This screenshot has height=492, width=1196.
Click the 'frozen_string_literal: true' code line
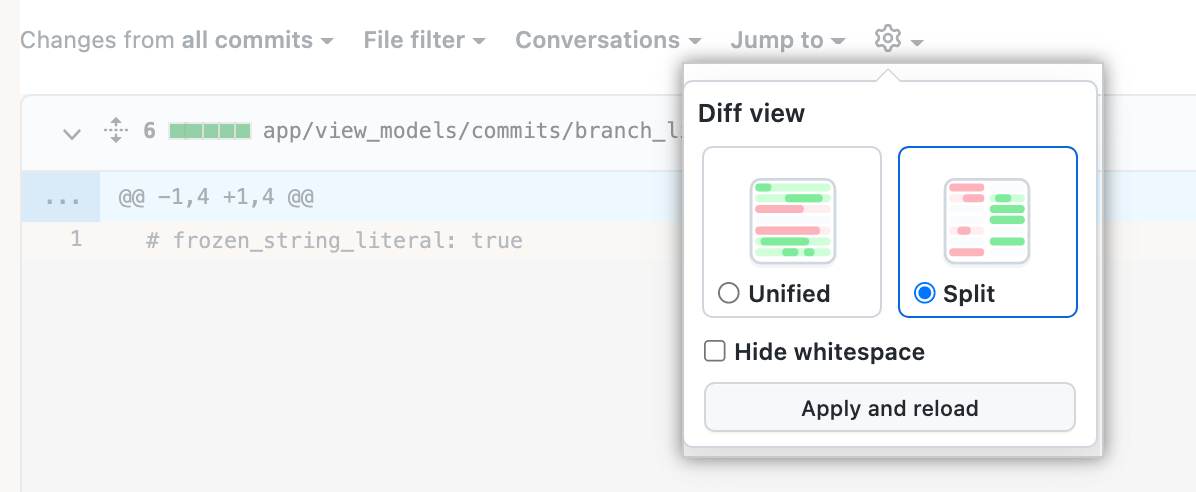[x=334, y=241]
